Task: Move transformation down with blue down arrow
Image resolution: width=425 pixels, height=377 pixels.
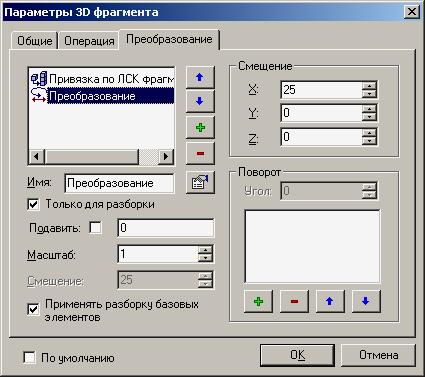Action: [200, 101]
